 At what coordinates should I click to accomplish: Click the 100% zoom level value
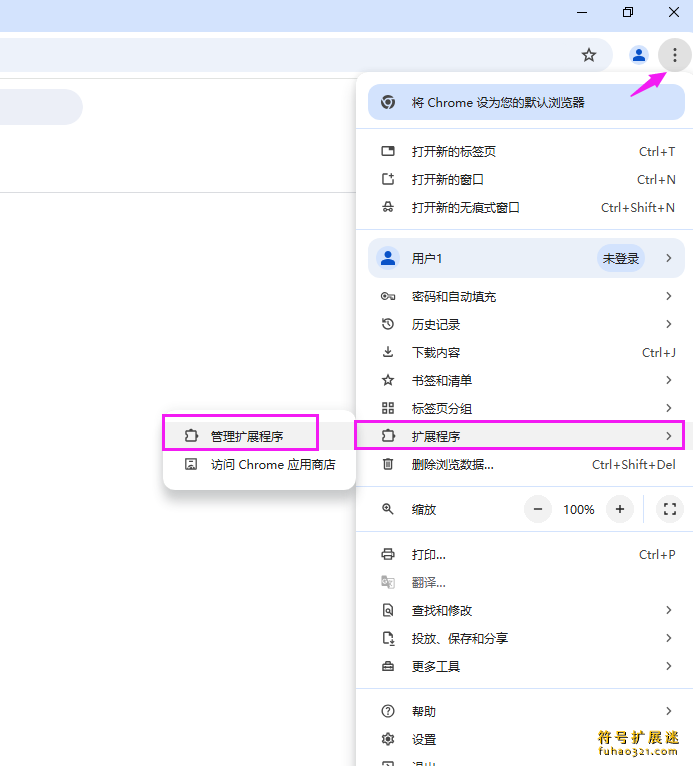click(579, 510)
